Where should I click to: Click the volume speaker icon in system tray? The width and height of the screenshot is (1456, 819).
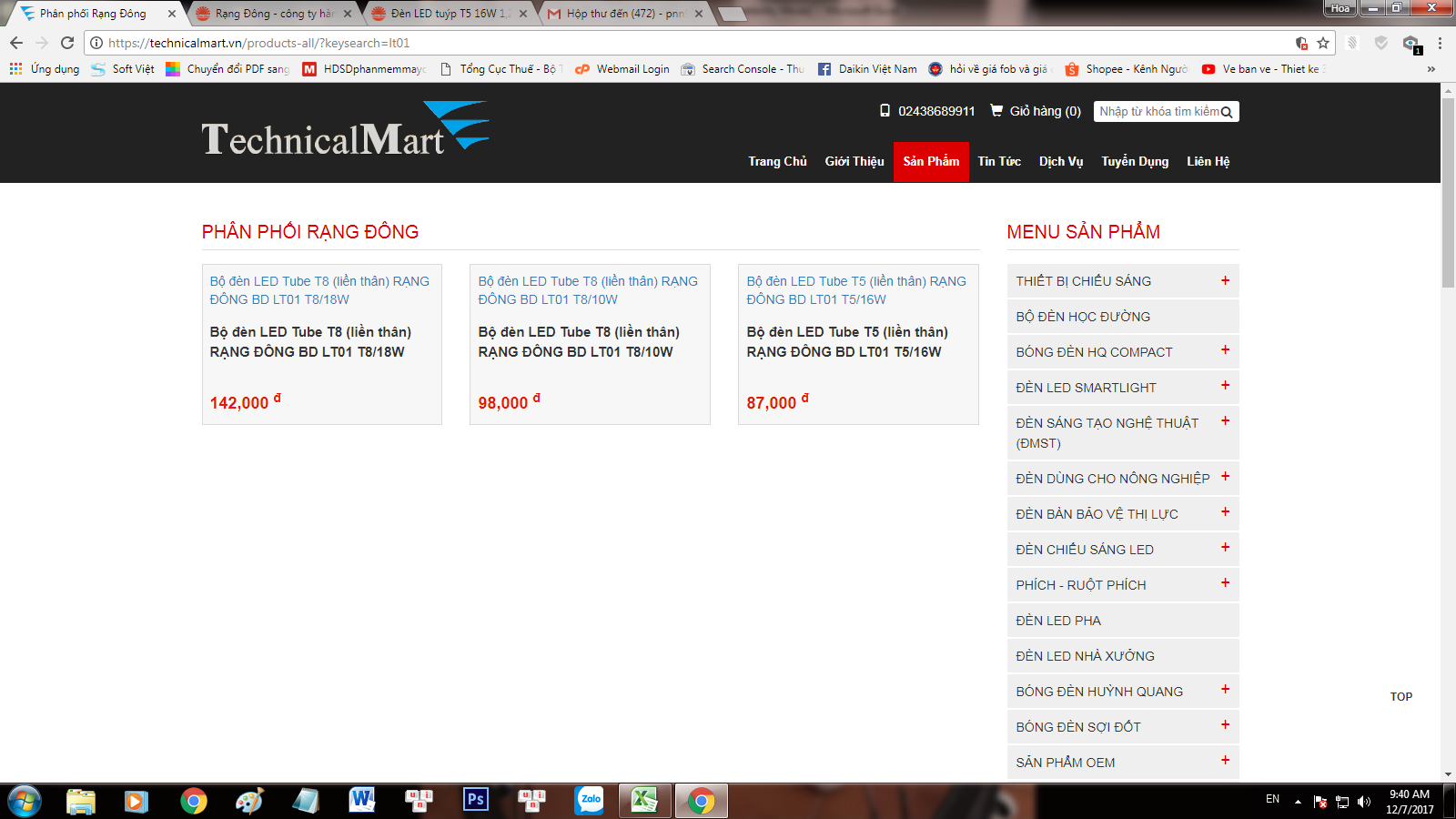(1363, 802)
